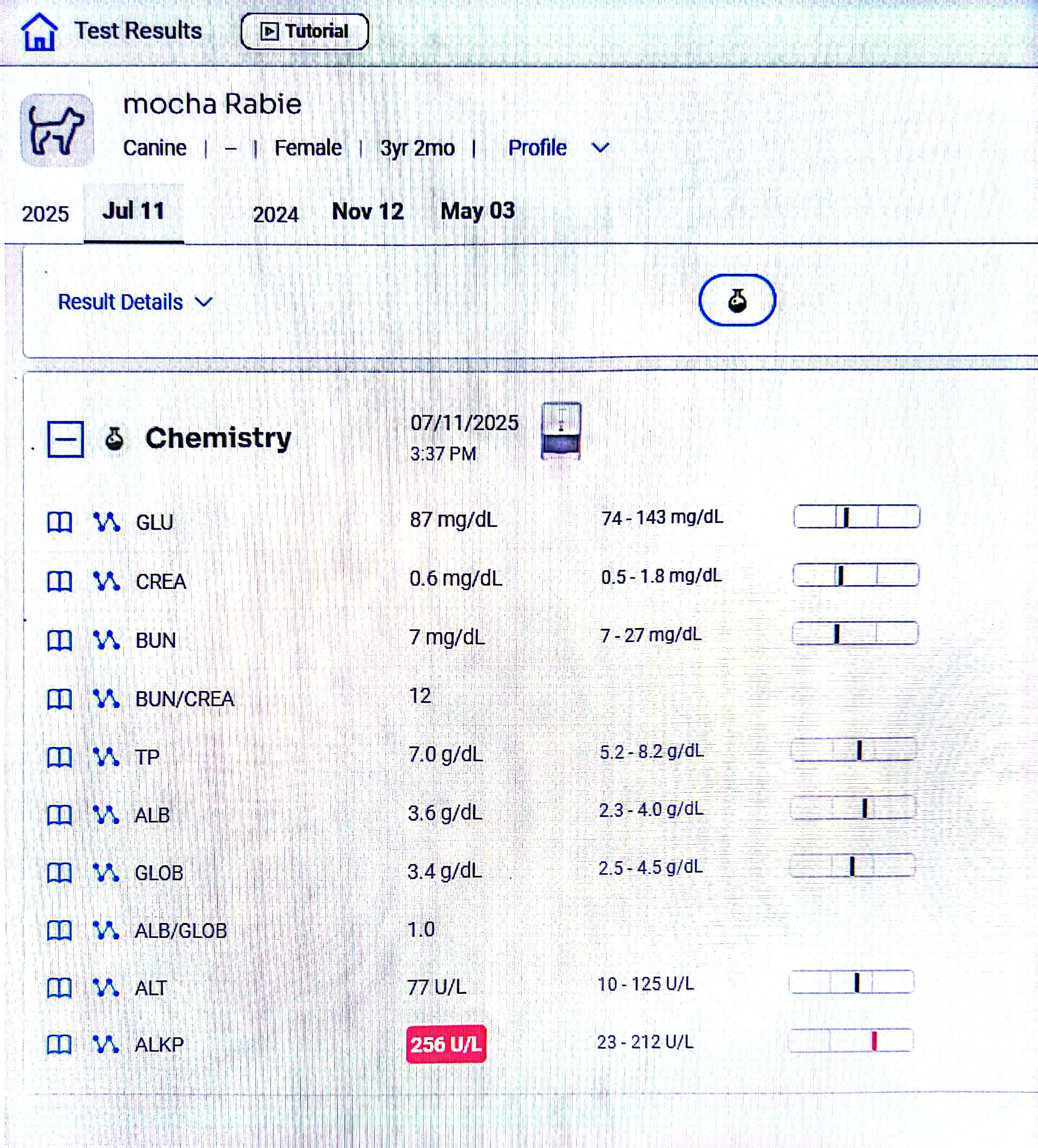Click the ALKP reference range bar
The image size is (1038, 1148).
click(x=850, y=1041)
